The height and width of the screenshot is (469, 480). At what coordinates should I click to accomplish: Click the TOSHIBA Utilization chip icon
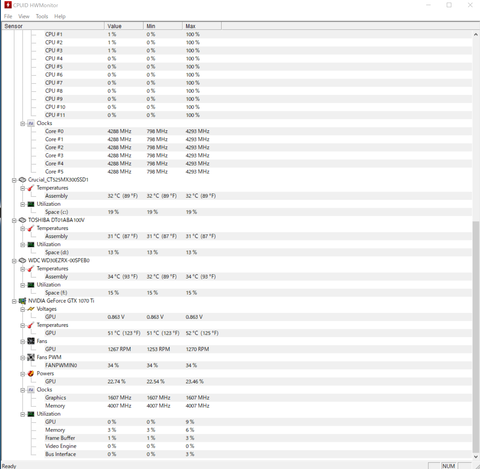pyautogui.click(x=31, y=244)
